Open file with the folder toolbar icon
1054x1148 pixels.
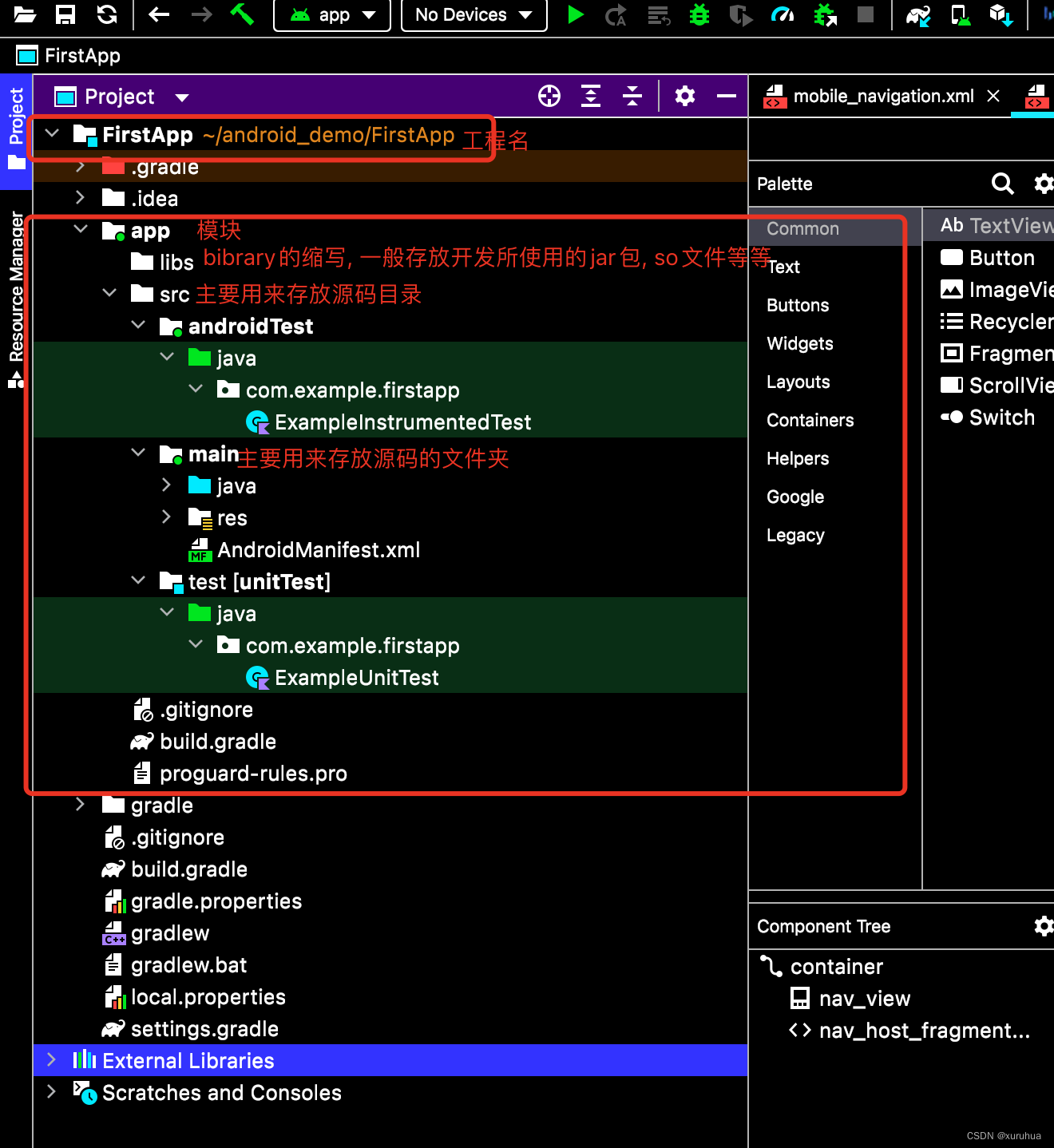coord(24,14)
